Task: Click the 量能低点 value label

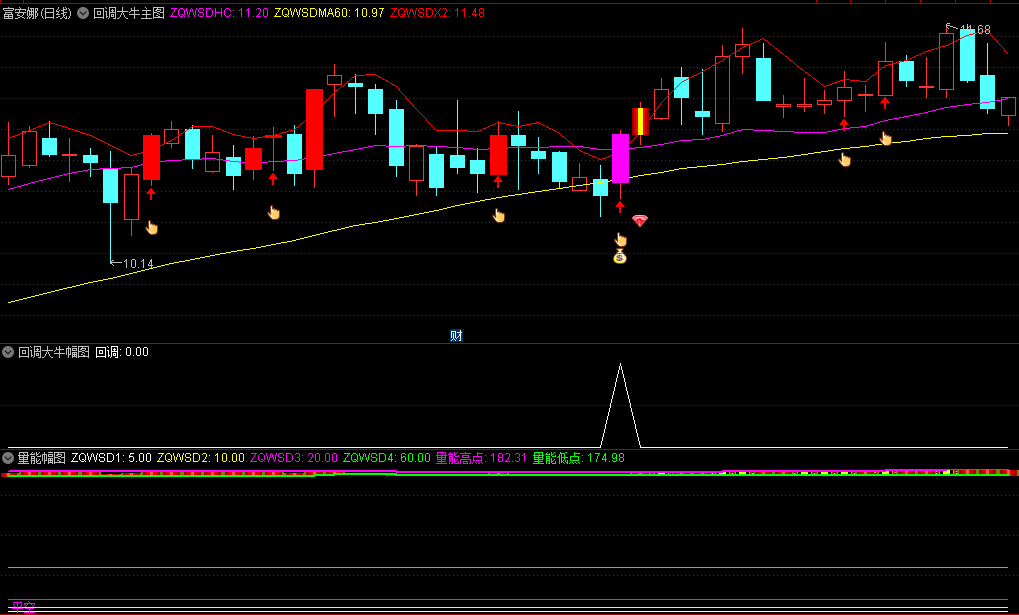Action: coord(578,458)
